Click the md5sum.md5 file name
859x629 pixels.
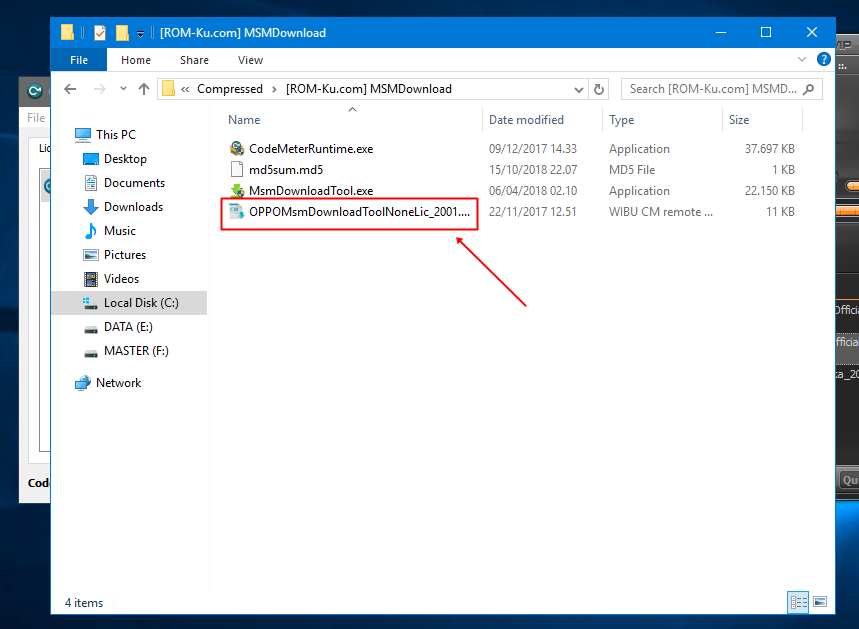click(x=286, y=170)
